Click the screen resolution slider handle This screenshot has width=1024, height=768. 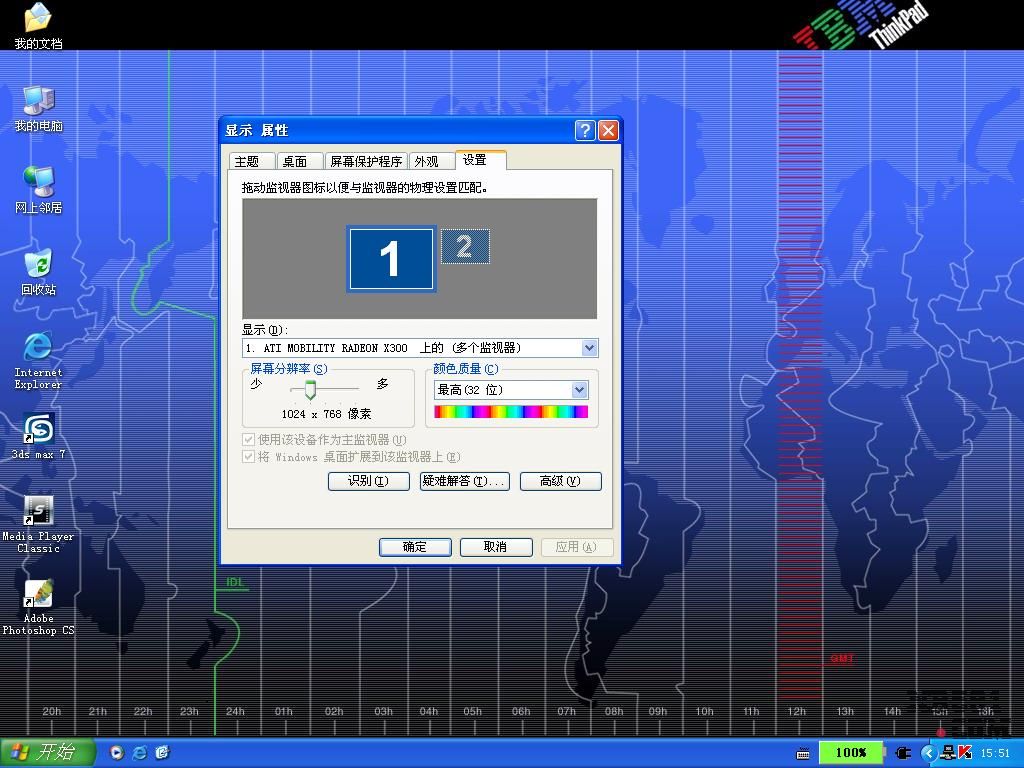[x=310, y=389]
